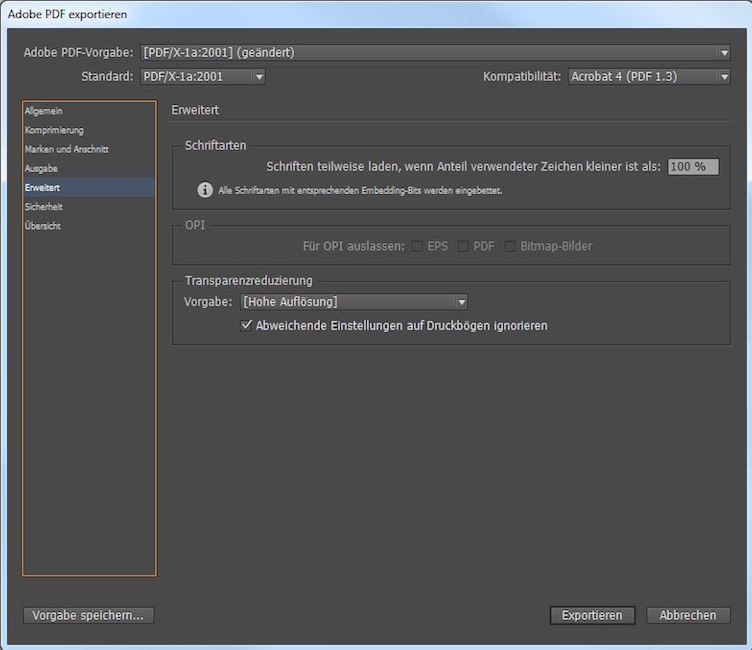Toggle the Bitmap-Bilder checkbox for OPI
This screenshot has width=752, height=650.
coord(510,246)
